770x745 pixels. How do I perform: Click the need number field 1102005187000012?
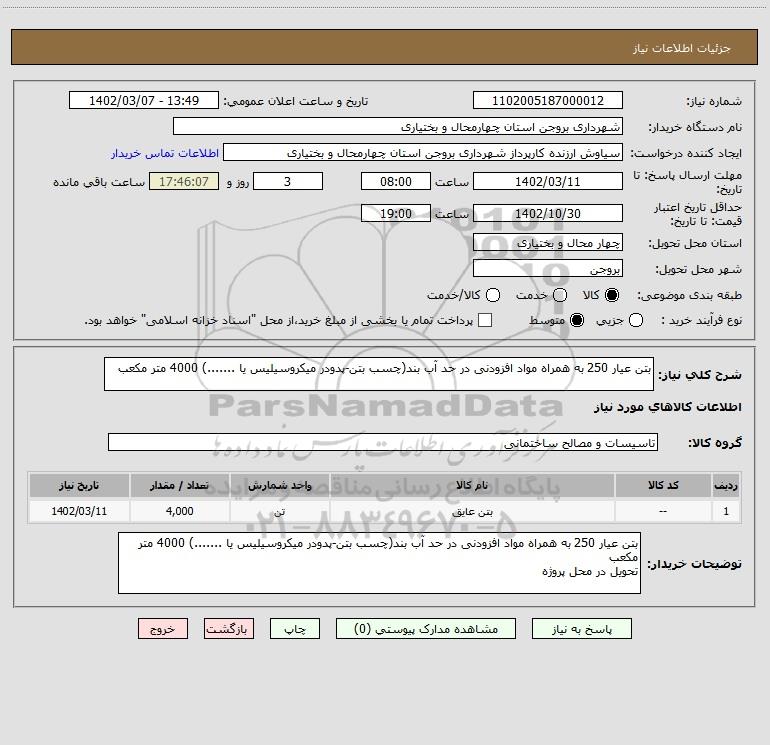pyautogui.click(x=548, y=100)
